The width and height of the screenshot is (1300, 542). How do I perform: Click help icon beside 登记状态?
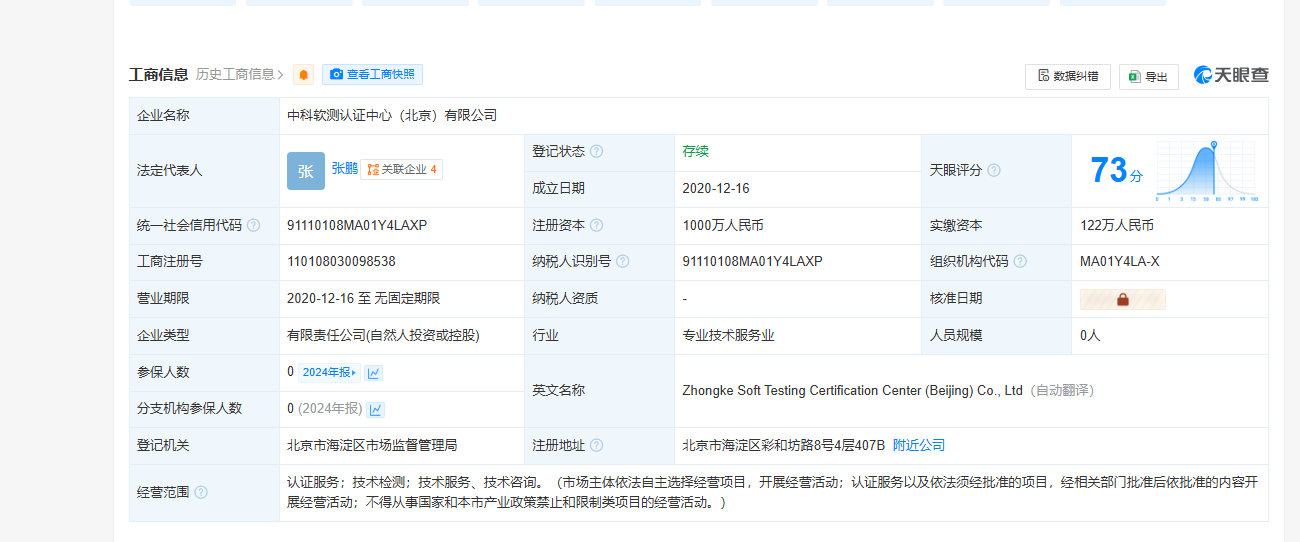click(x=596, y=152)
